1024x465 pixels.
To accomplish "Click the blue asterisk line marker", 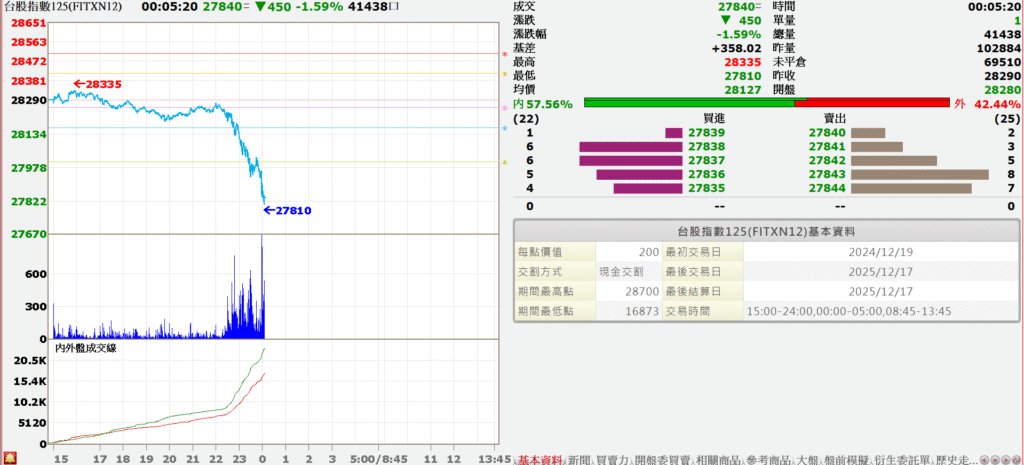I will [504, 129].
